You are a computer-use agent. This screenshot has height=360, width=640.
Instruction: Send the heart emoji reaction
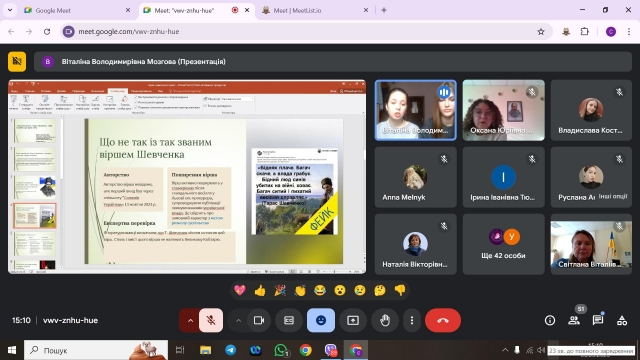tap(240, 291)
